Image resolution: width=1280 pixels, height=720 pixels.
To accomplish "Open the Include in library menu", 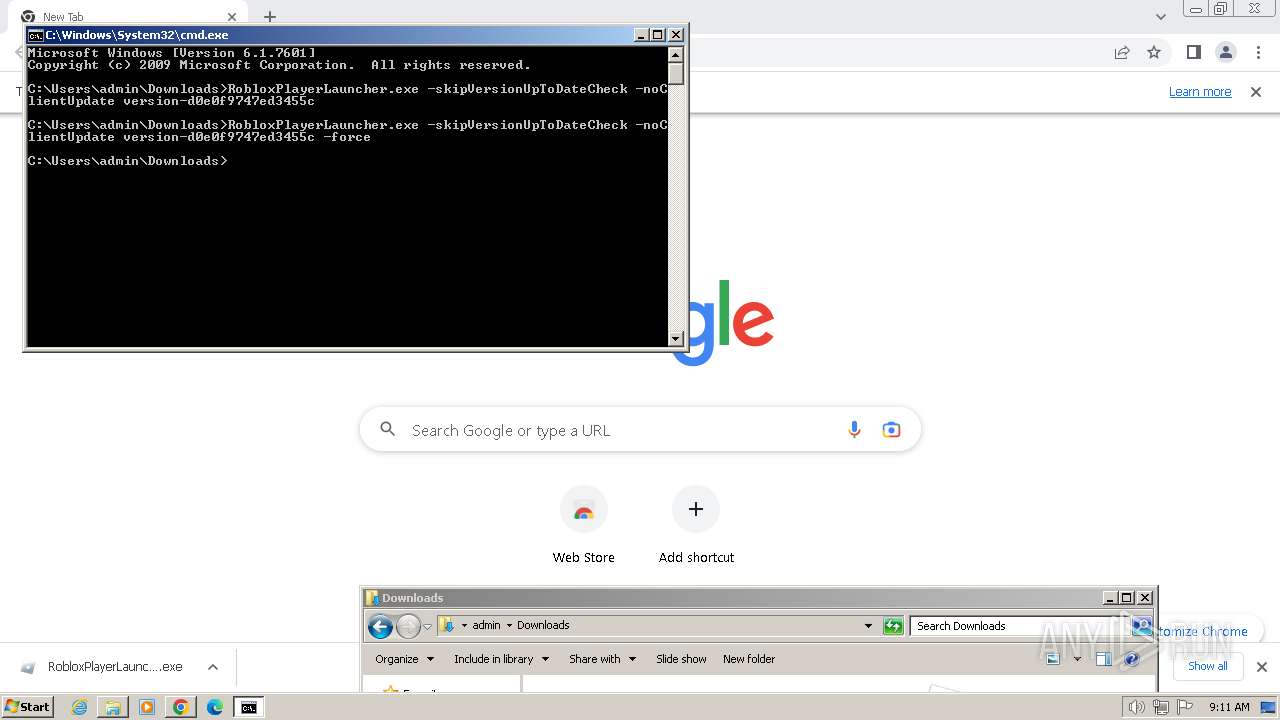I will 501,659.
